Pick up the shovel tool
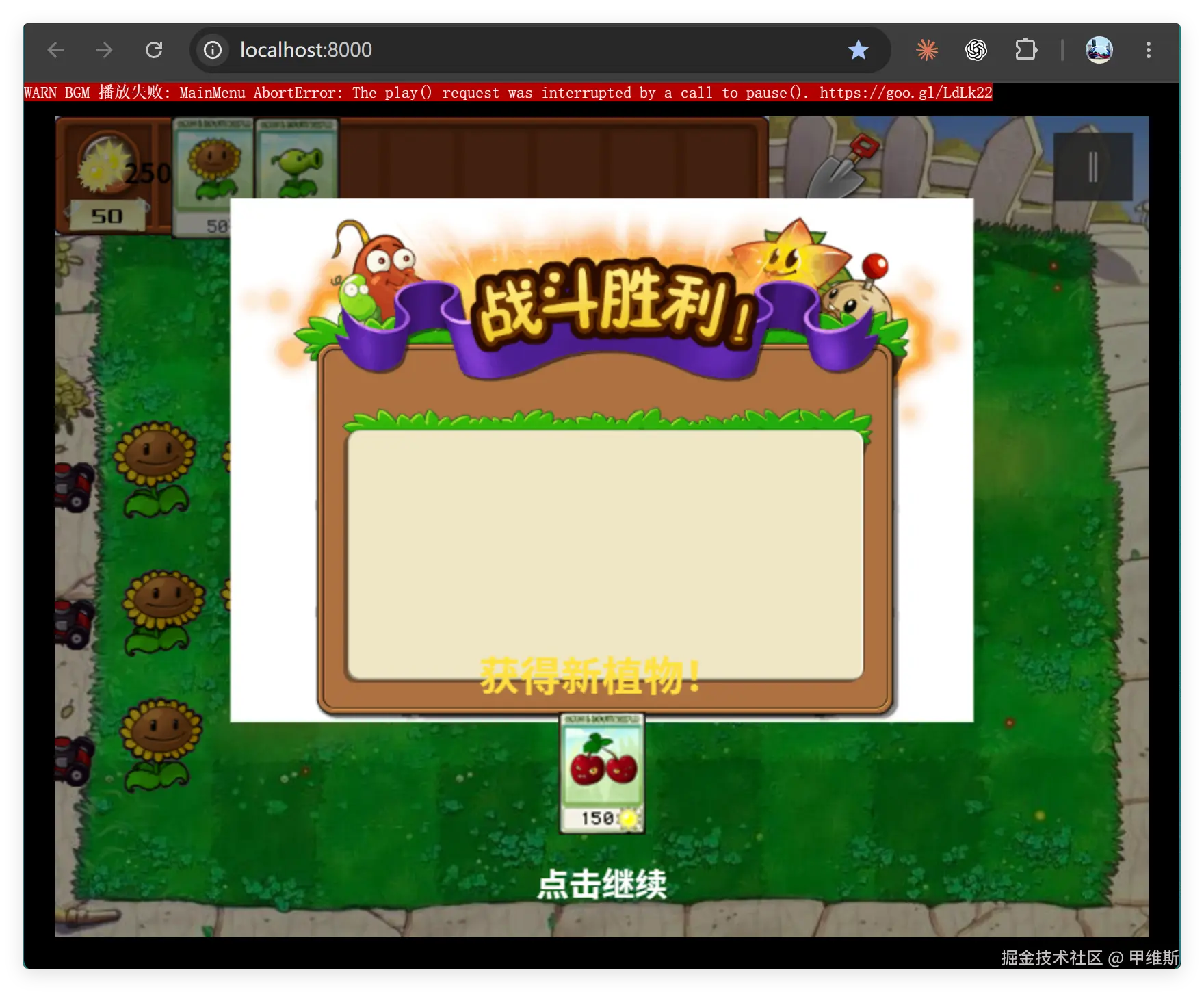Image resolution: width=1204 pixels, height=992 pixels. click(x=843, y=166)
